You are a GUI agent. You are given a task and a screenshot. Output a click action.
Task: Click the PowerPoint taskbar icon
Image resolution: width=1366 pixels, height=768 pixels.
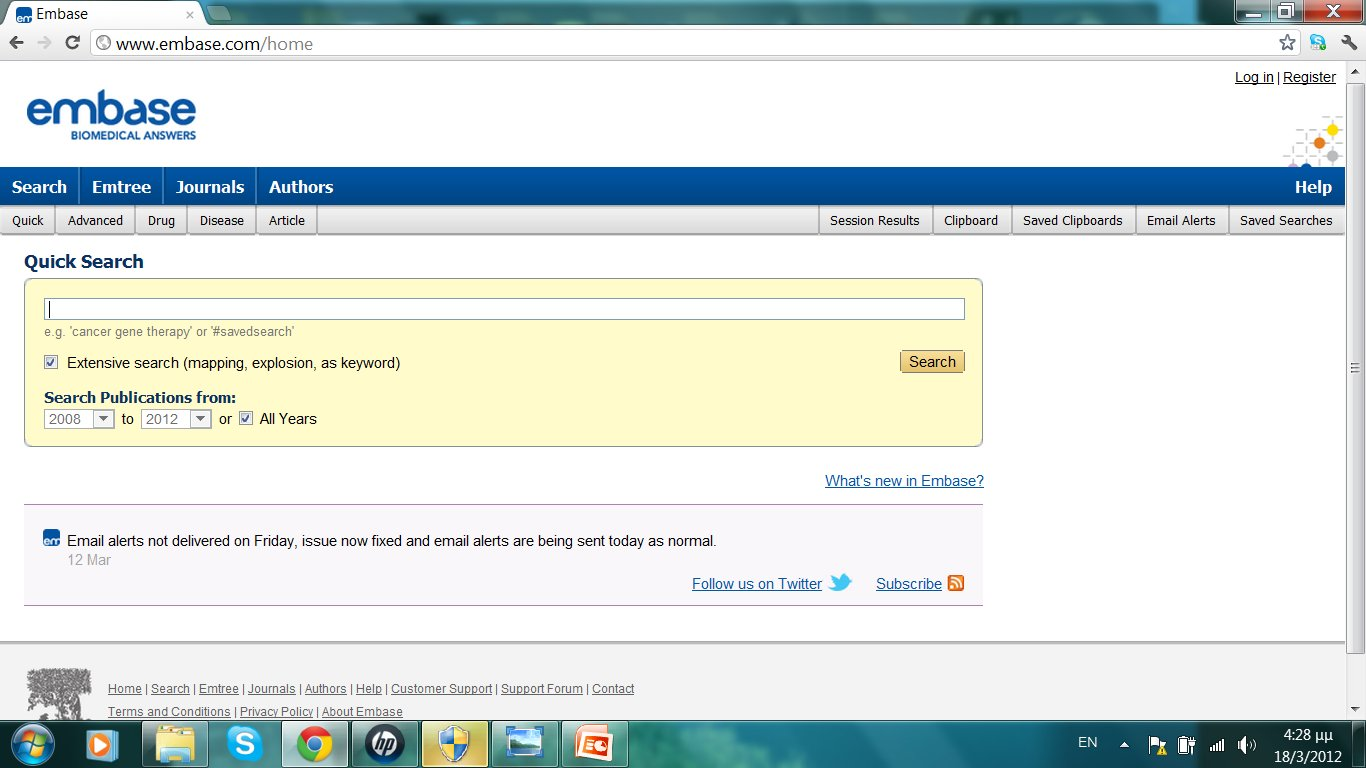point(593,744)
